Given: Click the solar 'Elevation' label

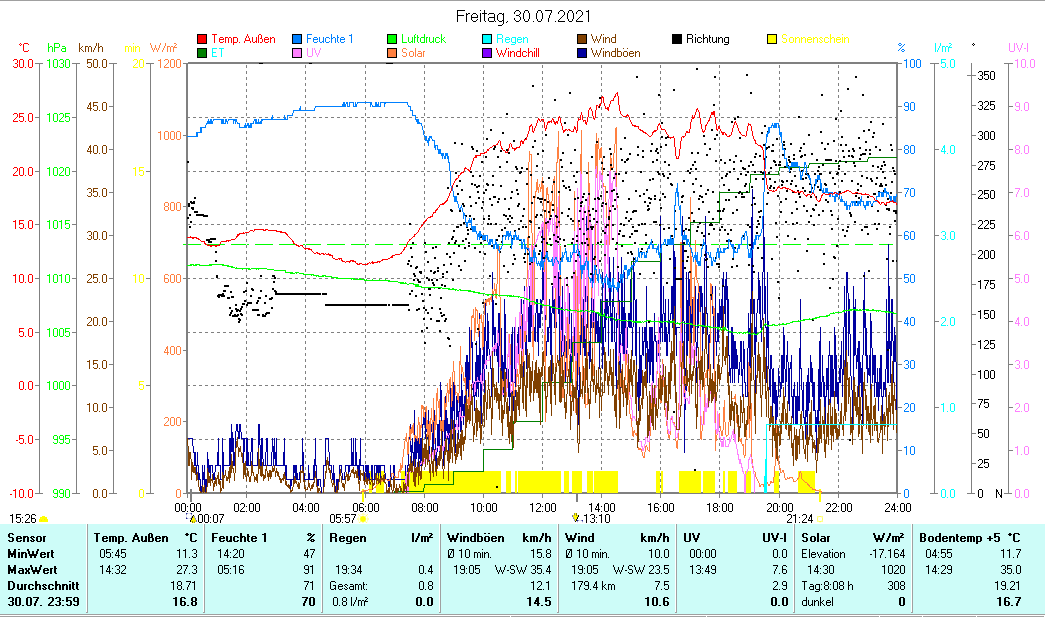Looking at the screenshot, I should 823,554.
